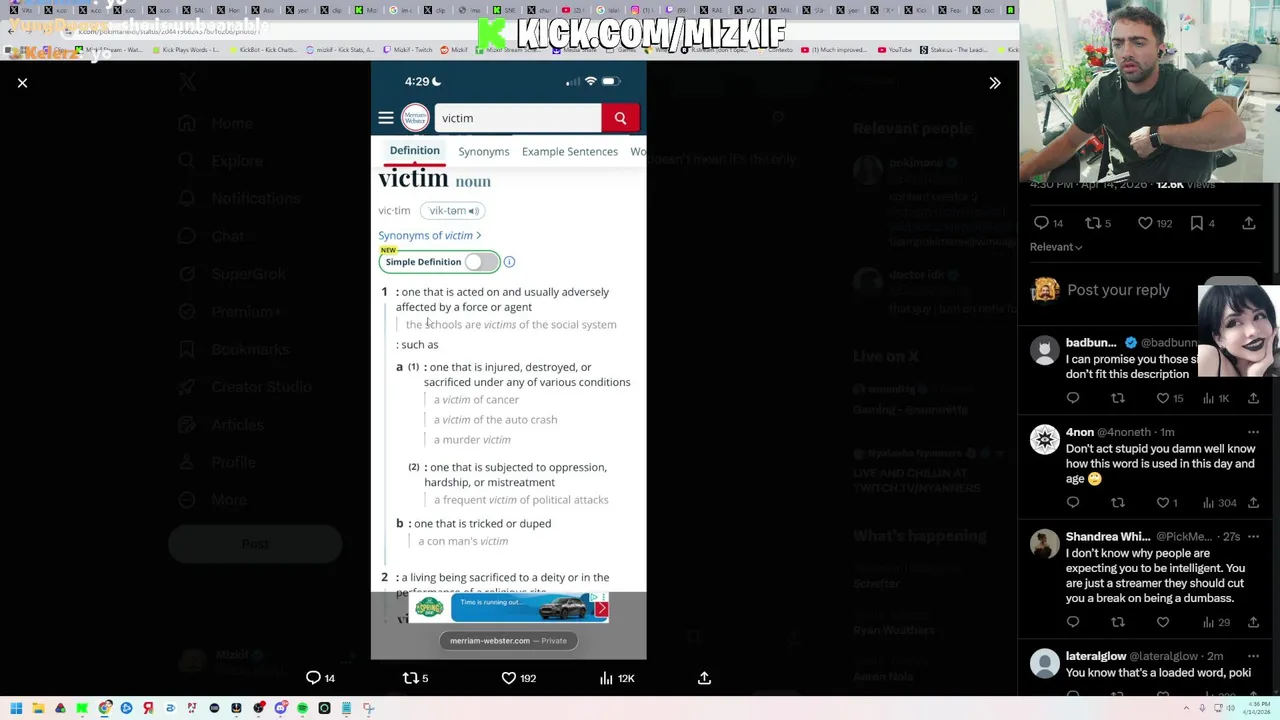Open 4non's profile avatar
Viewport: 1280px width, 720px height.
1045,440
